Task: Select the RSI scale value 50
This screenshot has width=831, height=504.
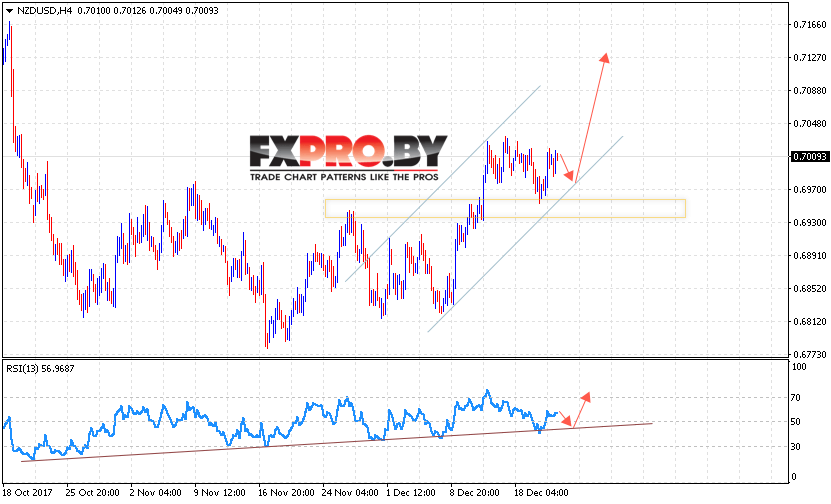Action: pyautogui.click(x=796, y=422)
